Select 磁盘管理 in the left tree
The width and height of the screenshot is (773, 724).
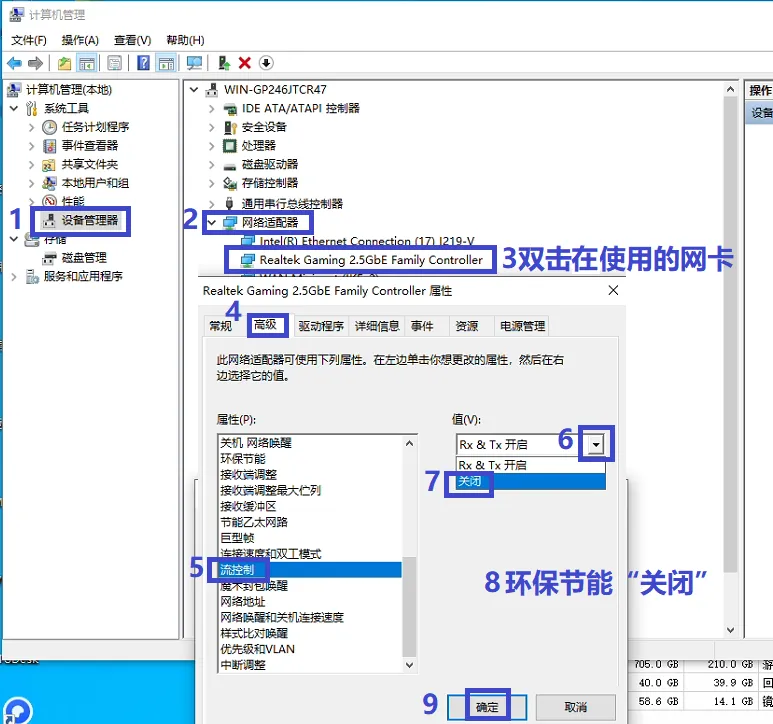[84, 258]
